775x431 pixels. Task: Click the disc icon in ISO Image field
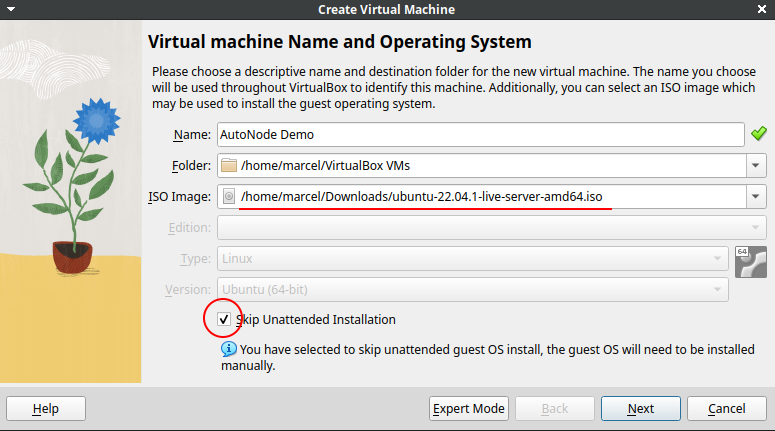[228, 196]
